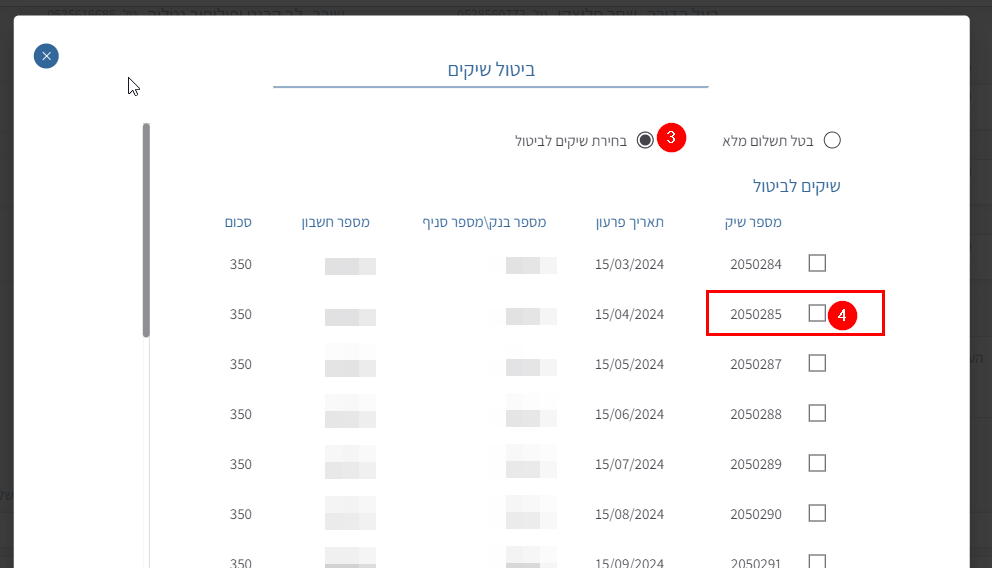Select the checkbox for check 2050290

point(817,513)
